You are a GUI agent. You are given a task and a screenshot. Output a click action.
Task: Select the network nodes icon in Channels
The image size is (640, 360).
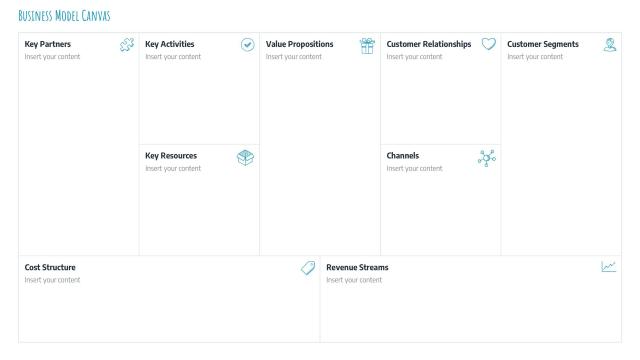(x=487, y=158)
